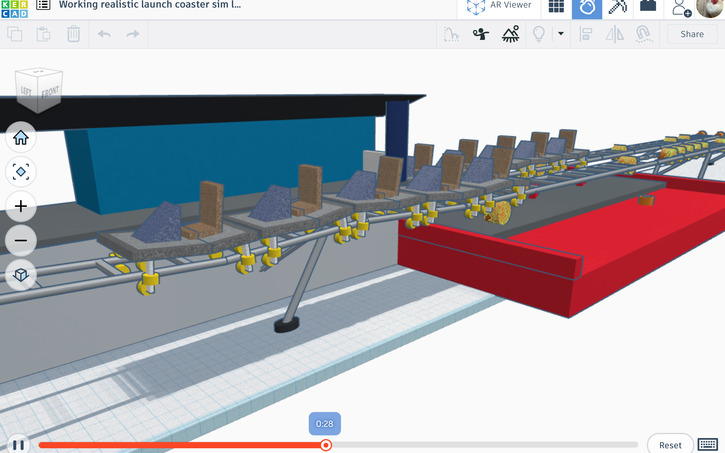This screenshot has height=453, width=725.
Task: Click the red simulation timeline slider handle
Action: click(326, 445)
